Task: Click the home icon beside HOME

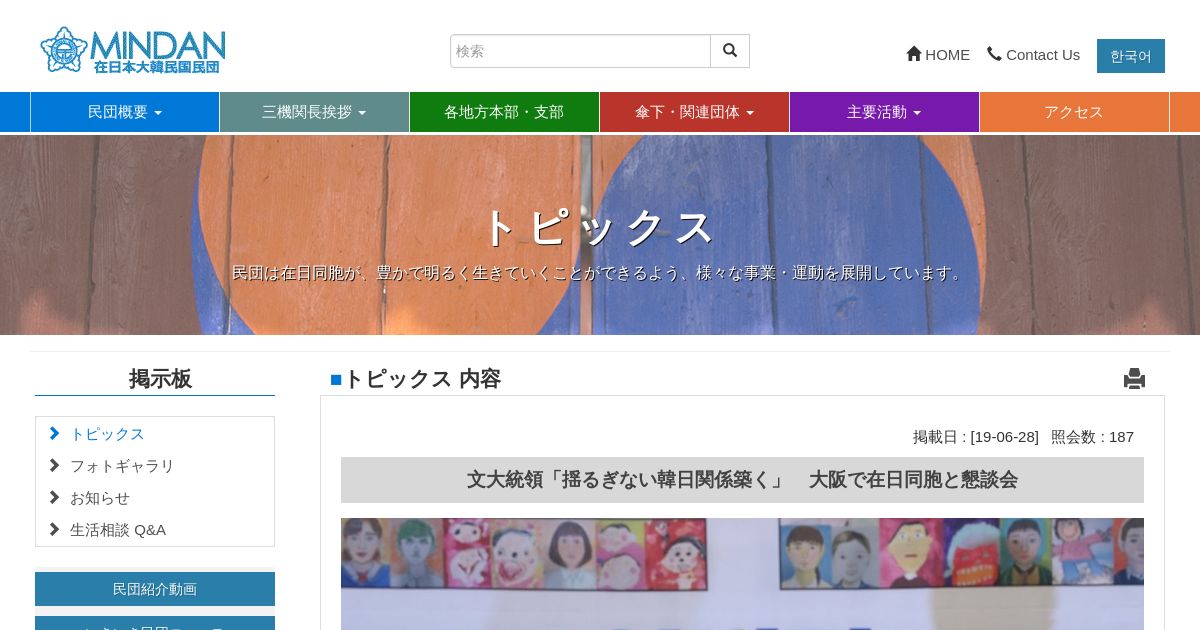Action: [914, 54]
